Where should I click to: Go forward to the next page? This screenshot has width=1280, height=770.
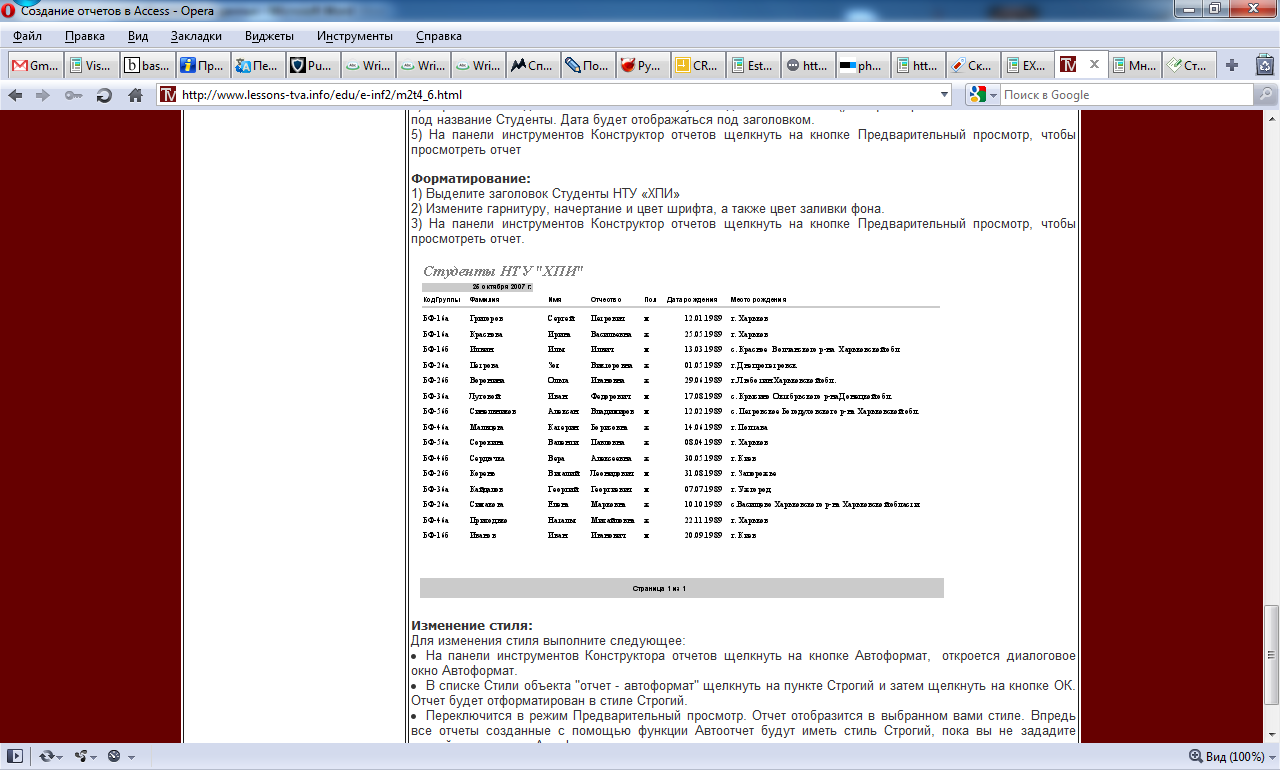click(43, 95)
